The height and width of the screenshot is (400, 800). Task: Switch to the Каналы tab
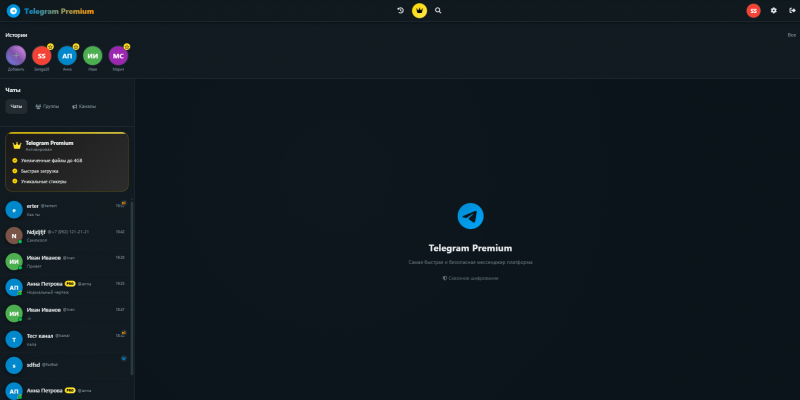(x=84, y=107)
